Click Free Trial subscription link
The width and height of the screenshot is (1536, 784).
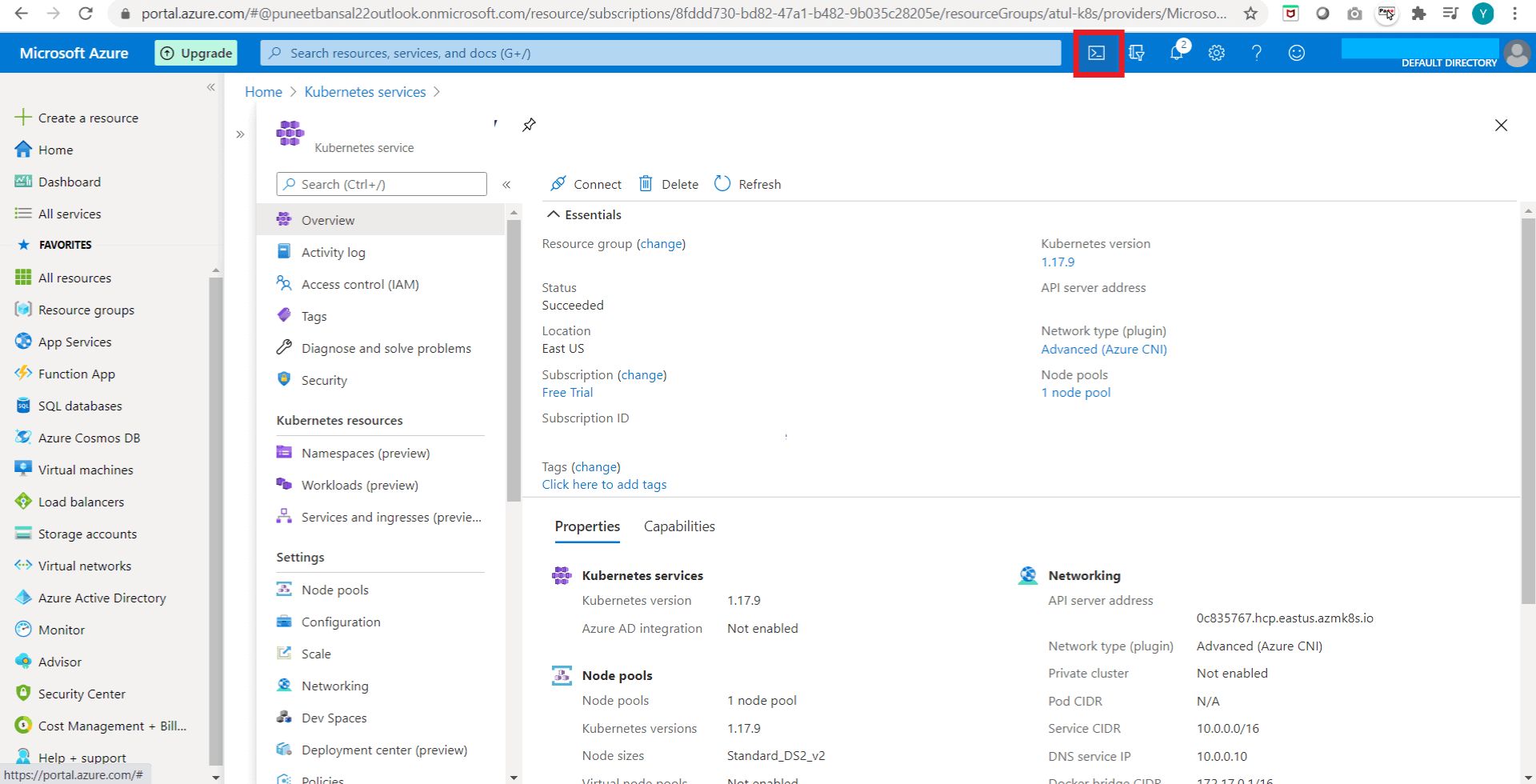(x=567, y=392)
